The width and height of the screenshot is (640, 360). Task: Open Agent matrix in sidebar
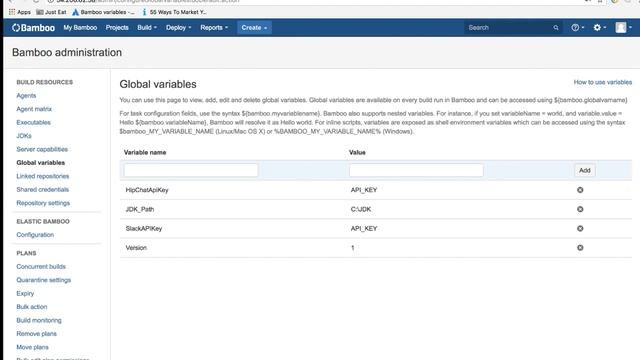pos(34,109)
